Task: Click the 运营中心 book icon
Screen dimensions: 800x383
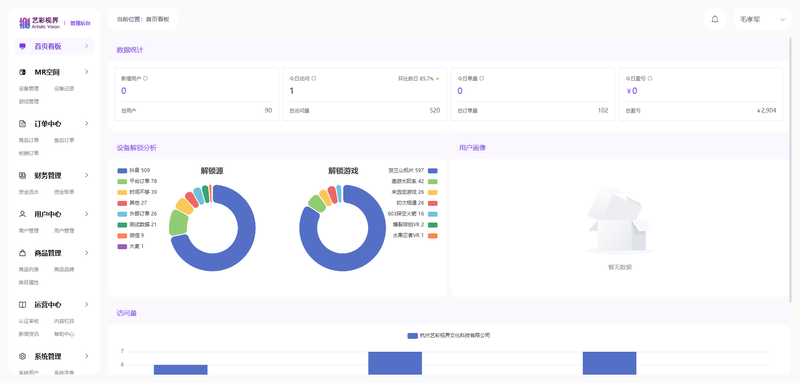Action: point(22,304)
